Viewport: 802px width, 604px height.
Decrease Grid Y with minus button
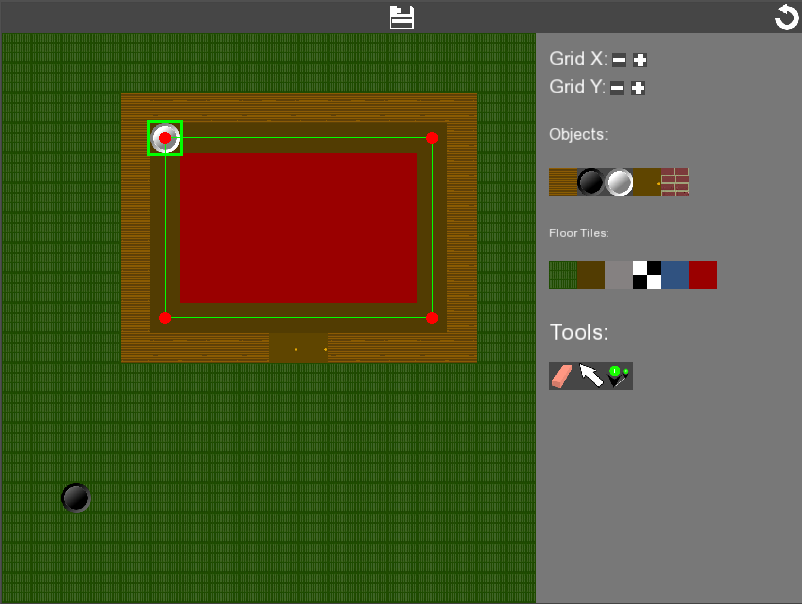[617, 88]
